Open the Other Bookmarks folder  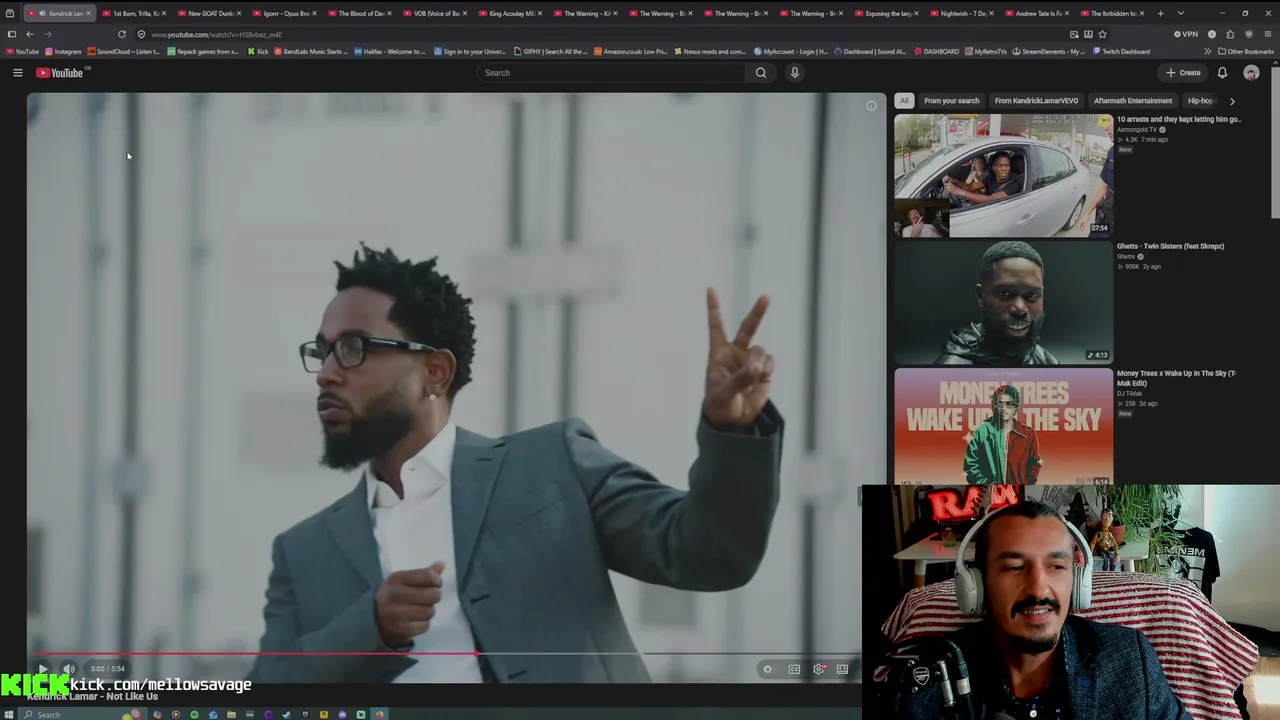pyautogui.click(x=1246, y=51)
